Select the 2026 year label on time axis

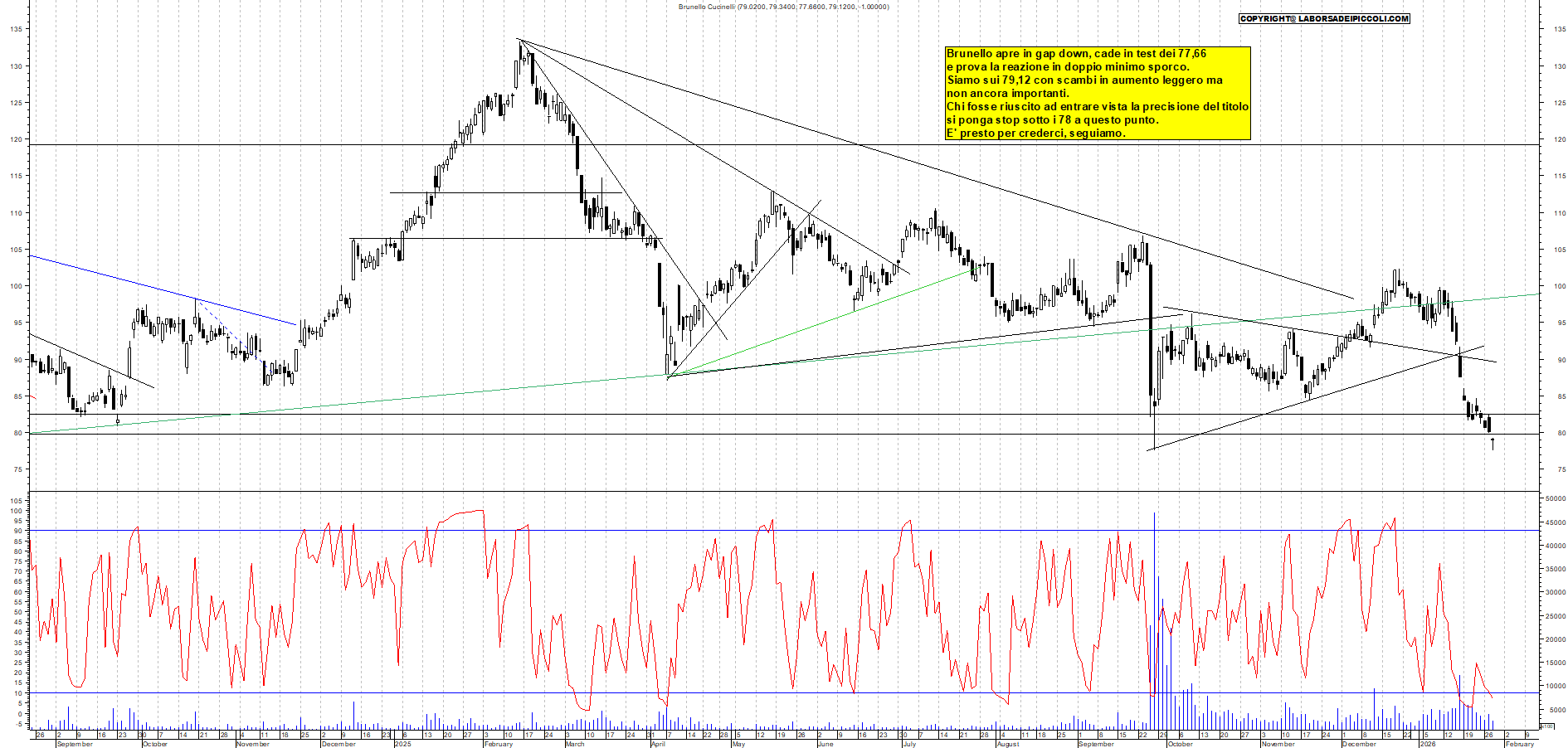(x=1428, y=744)
